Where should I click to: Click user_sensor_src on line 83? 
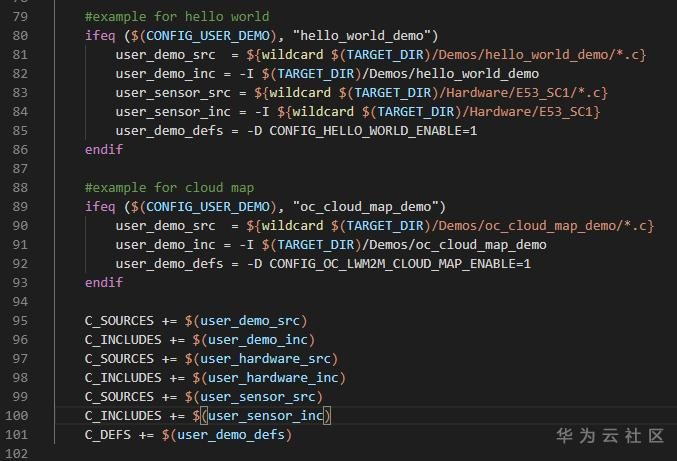(173, 93)
